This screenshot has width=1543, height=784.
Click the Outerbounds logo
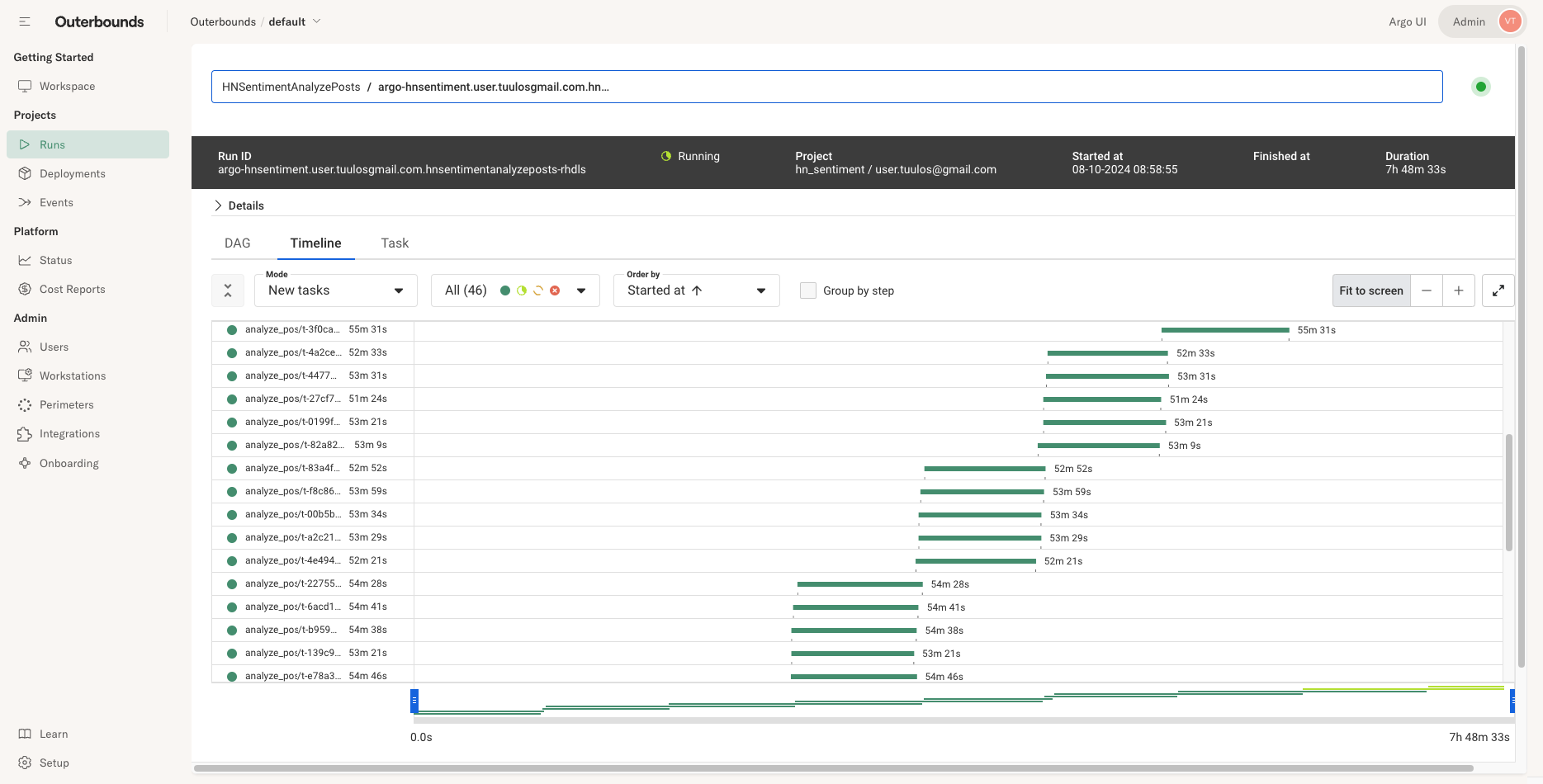coord(99,21)
